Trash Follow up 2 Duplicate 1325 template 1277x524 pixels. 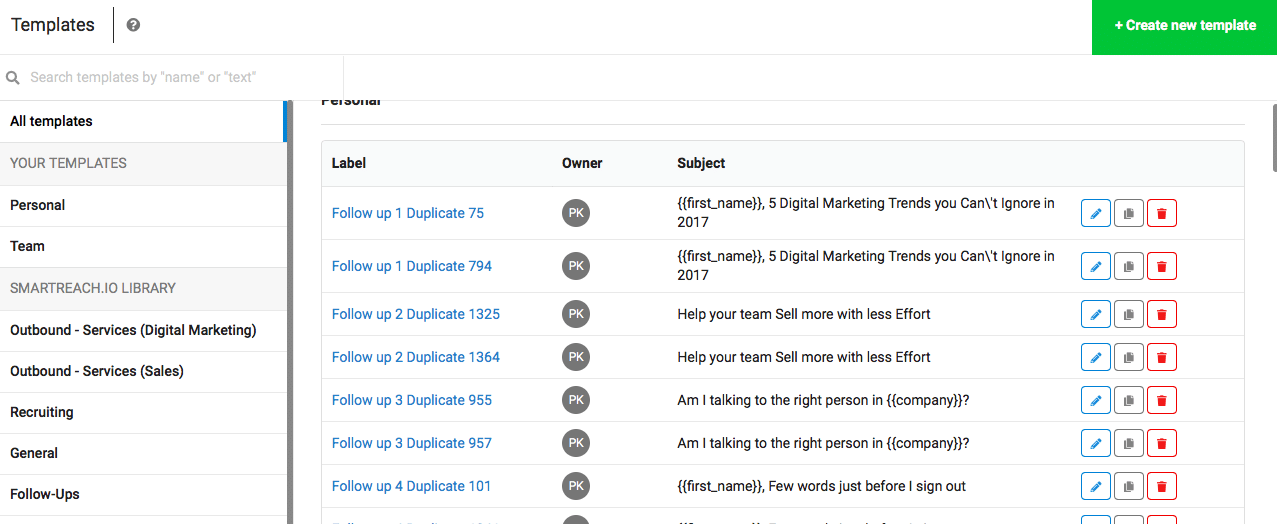click(x=1162, y=314)
